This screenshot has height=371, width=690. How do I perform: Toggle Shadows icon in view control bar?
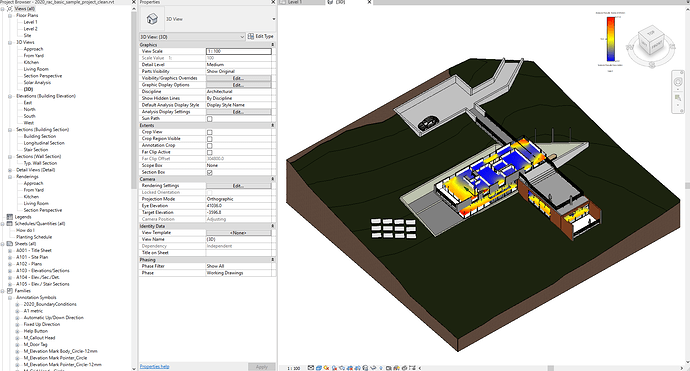point(334,367)
